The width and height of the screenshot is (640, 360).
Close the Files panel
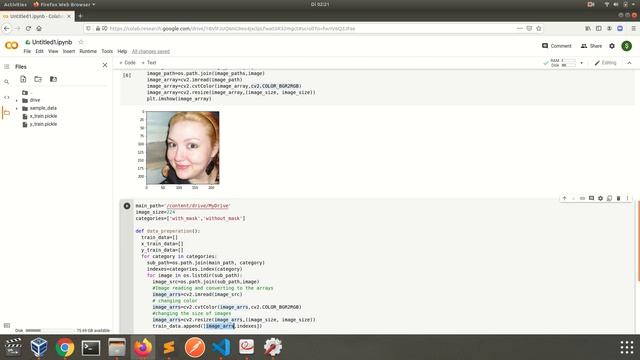105,65
